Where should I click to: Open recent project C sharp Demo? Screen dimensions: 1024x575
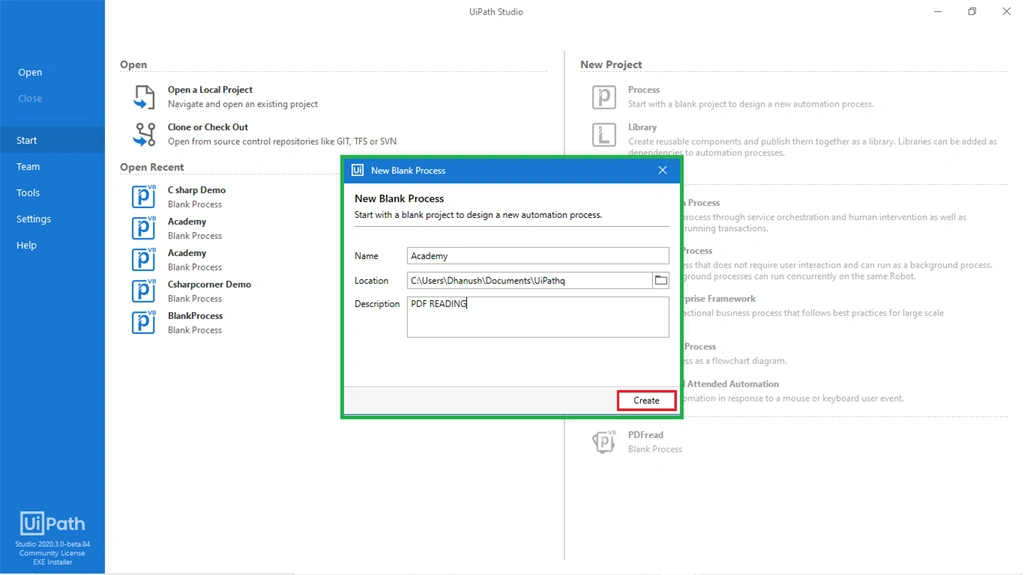(x=197, y=190)
